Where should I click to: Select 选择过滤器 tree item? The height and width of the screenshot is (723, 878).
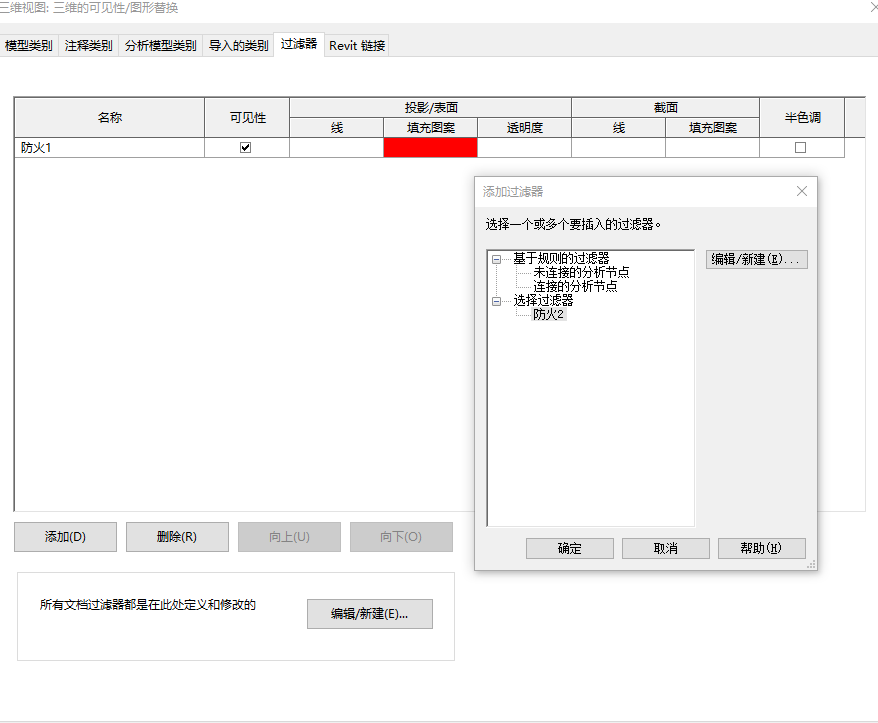543,300
